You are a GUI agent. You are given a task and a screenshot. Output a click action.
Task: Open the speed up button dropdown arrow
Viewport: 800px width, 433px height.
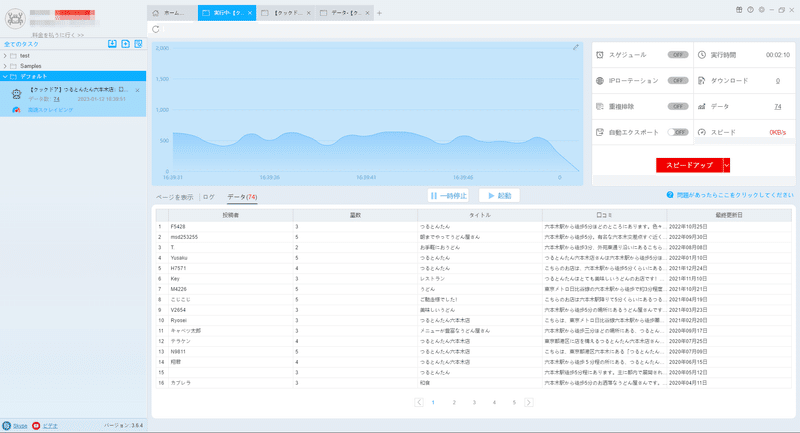(x=727, y=165)
